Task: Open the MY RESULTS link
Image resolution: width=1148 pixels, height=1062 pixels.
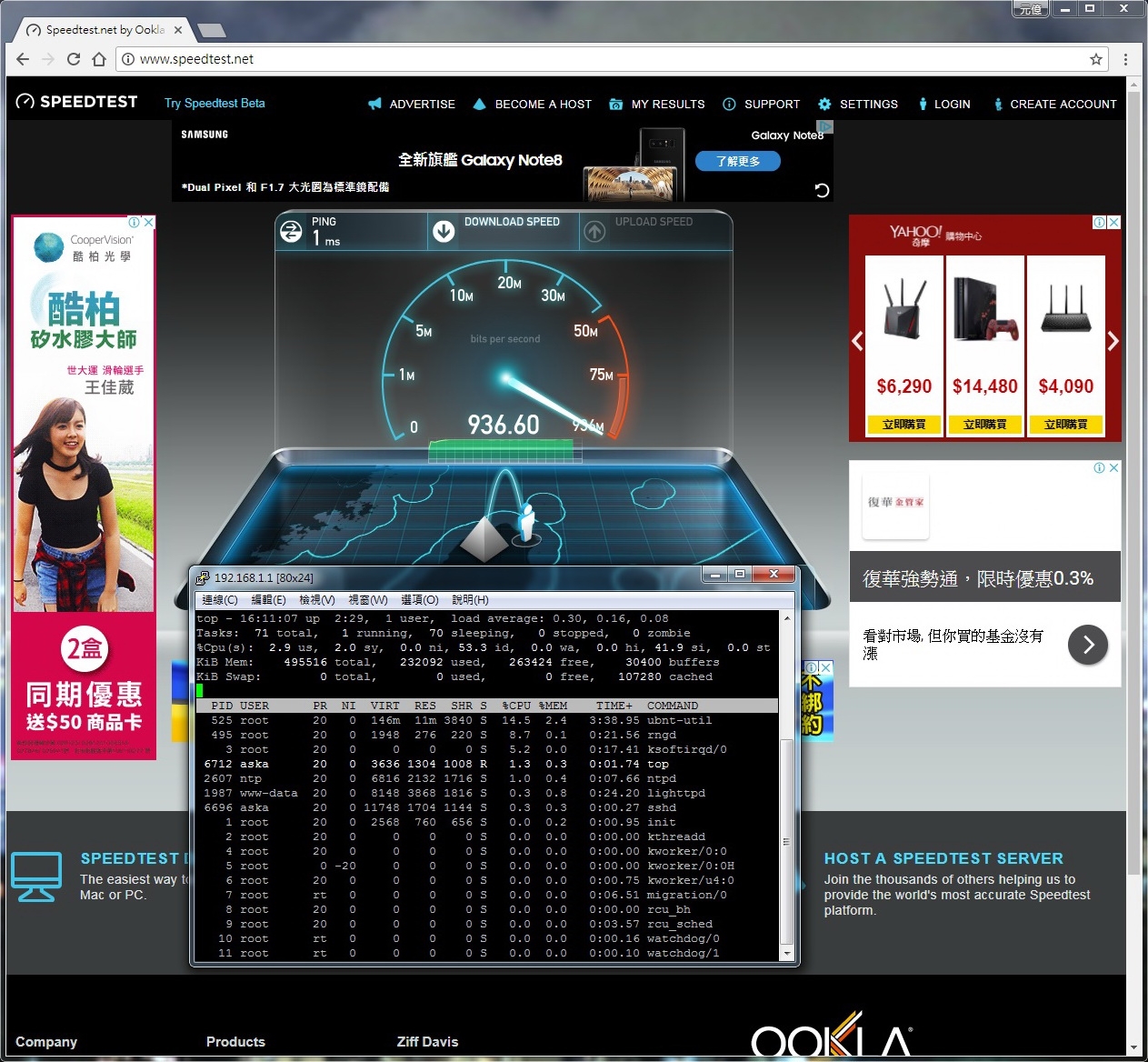Action: [x=668, y=104]
